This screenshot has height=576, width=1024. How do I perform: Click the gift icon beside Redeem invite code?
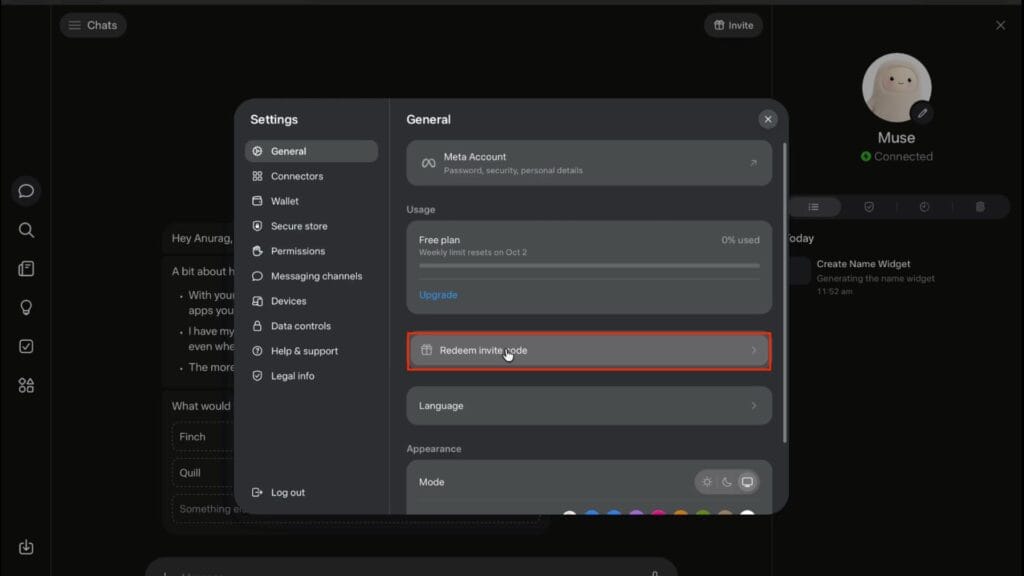[x=426, y=350]
